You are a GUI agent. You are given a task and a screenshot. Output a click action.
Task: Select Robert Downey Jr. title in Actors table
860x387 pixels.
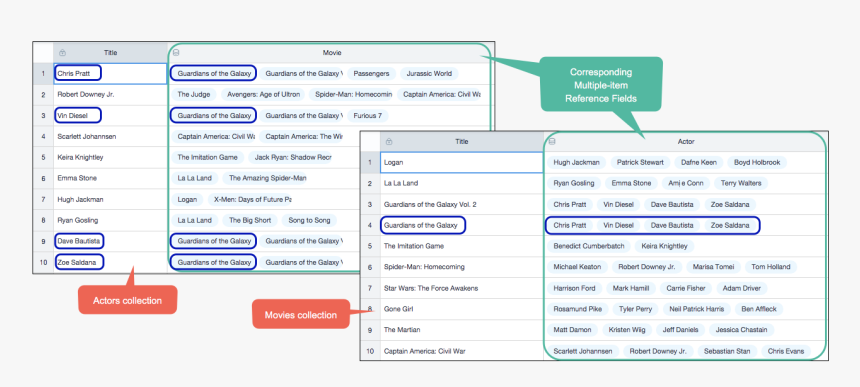point(86,94)
